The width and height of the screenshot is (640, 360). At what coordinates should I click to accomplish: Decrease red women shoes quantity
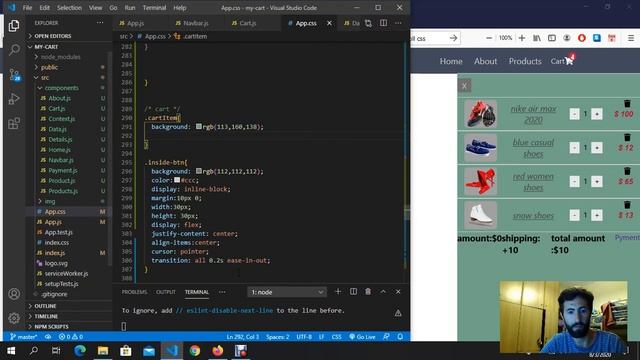point(574,181)
